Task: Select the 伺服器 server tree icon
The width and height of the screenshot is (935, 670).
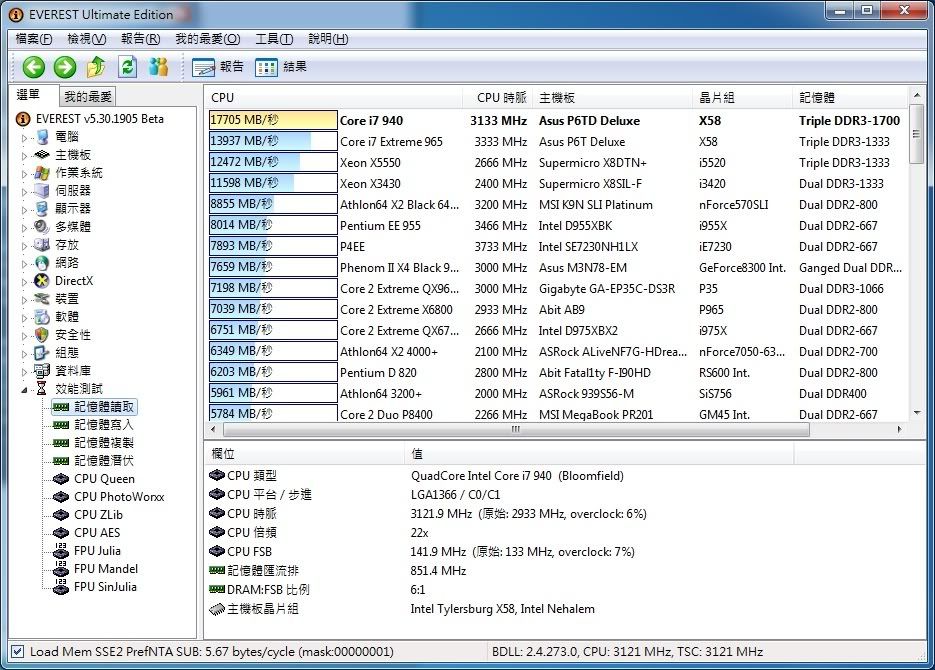Action: (42, 191)
